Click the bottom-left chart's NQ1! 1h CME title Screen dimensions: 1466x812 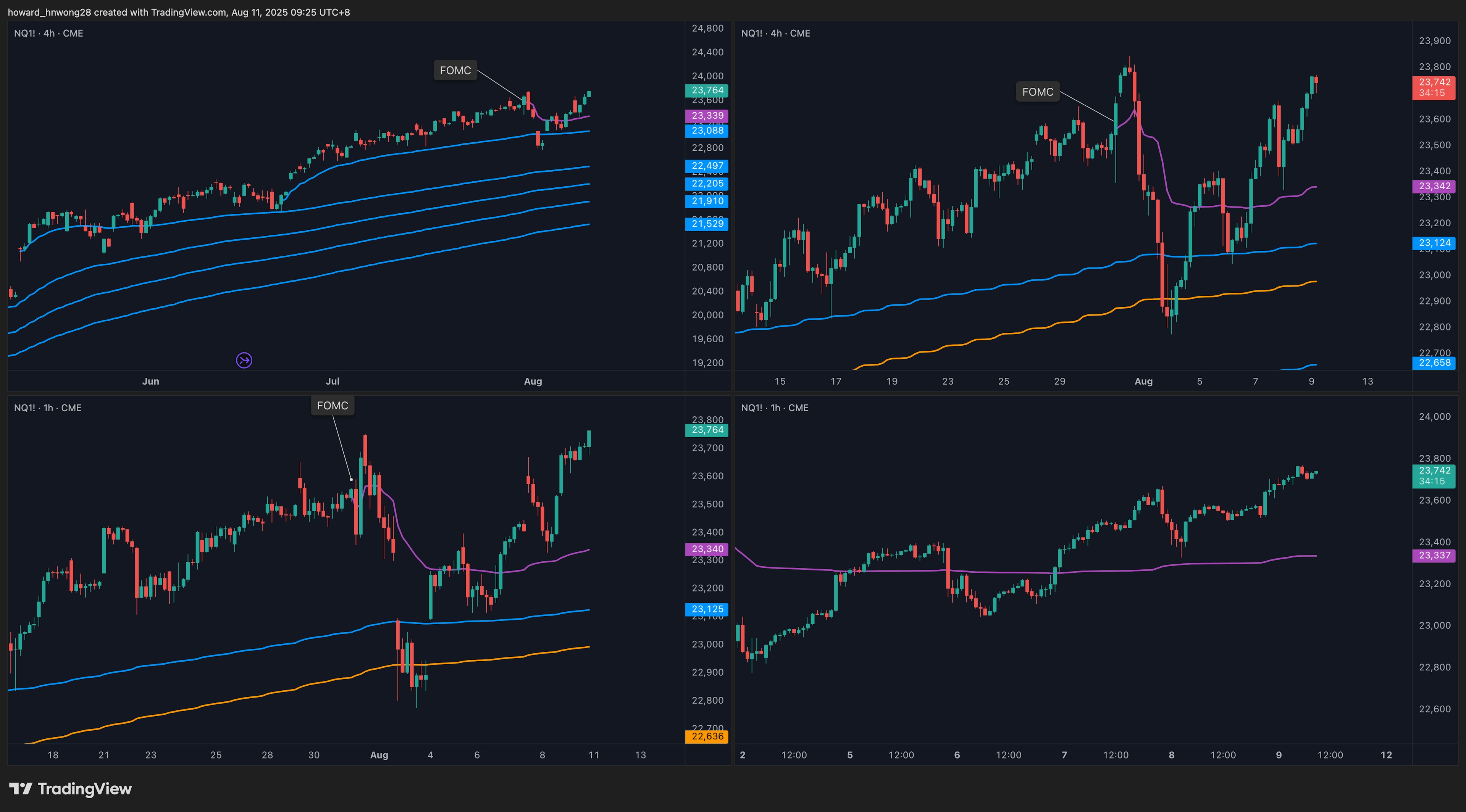(x=48, y=408)
